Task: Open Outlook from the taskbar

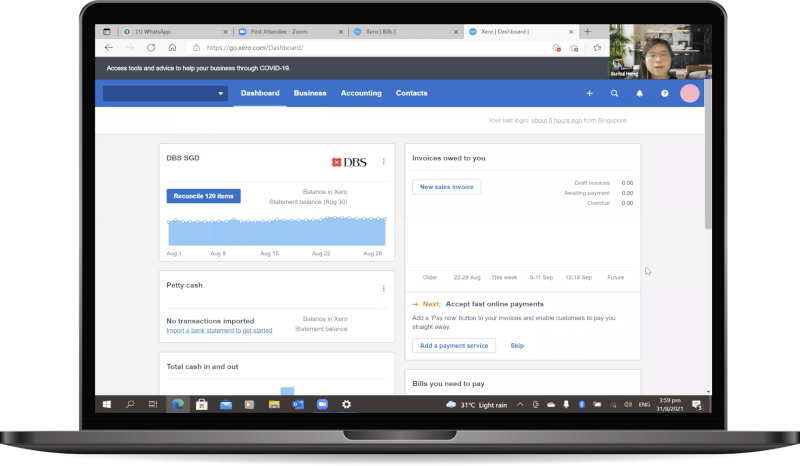Action: click(298, 404)
